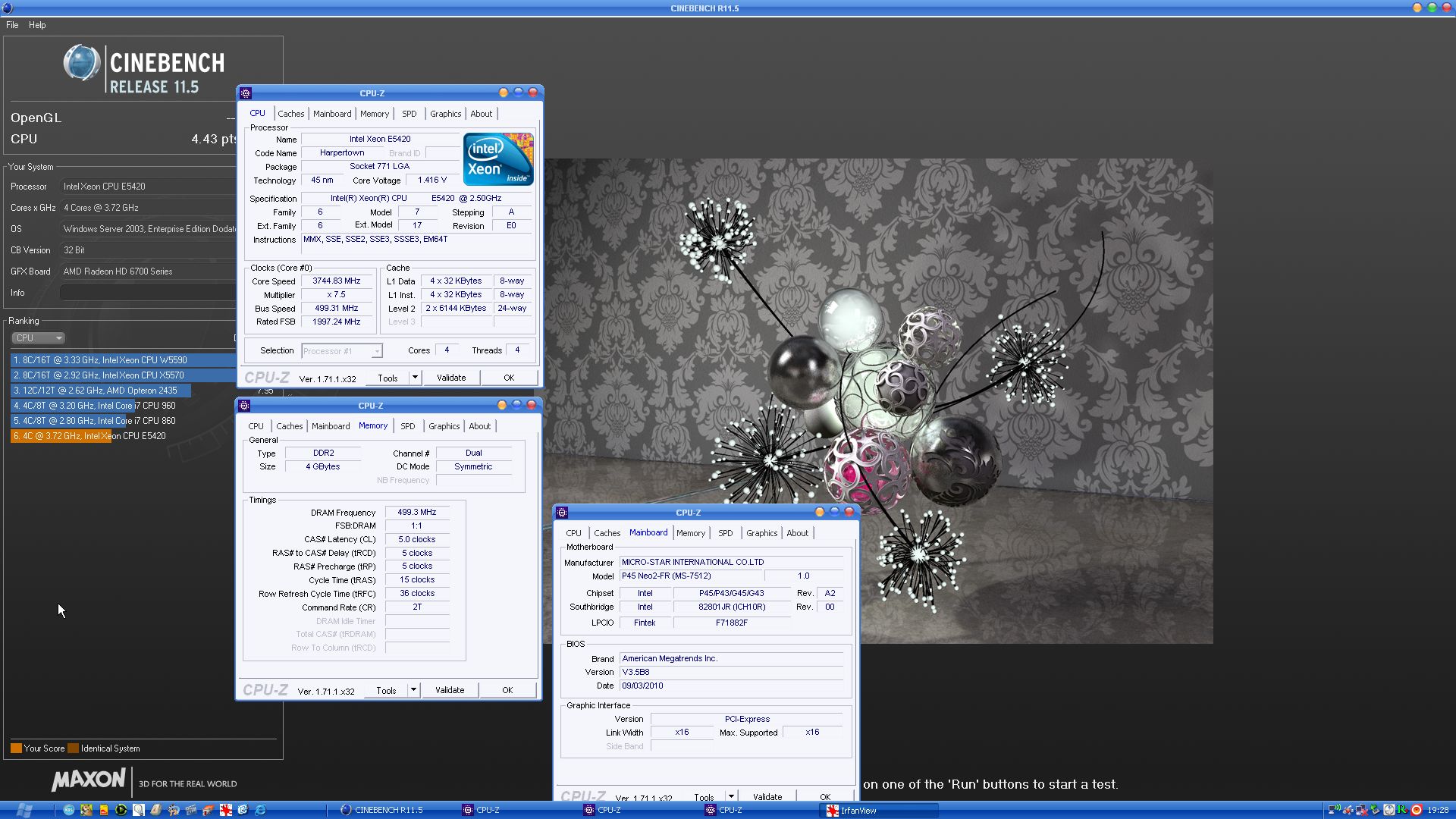This screenshot has width=1456, height=819.
Task: Open the wireless network tray icon
Action: (x=1334, y=809)
